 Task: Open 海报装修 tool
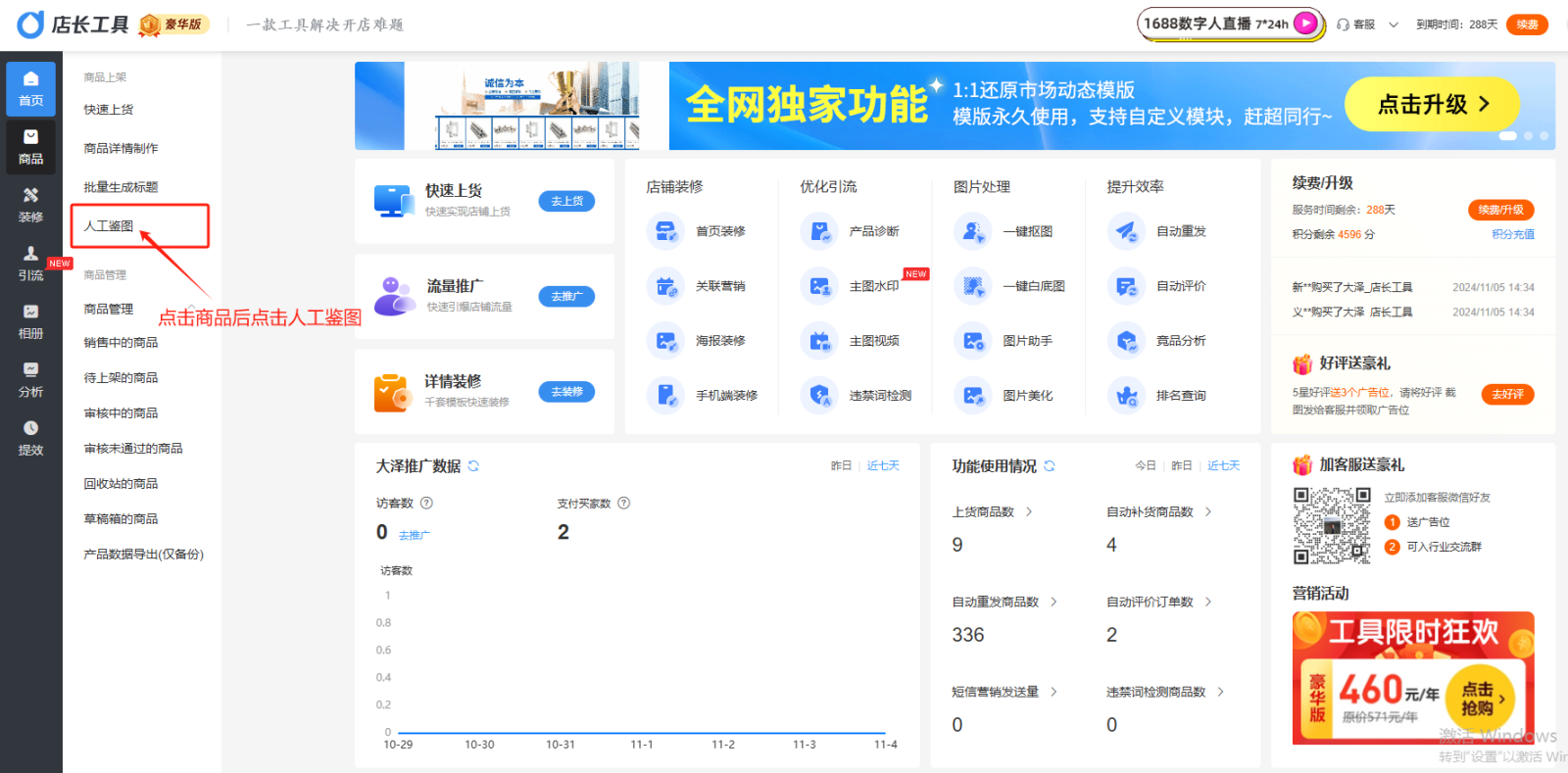[x=697, y=341]
